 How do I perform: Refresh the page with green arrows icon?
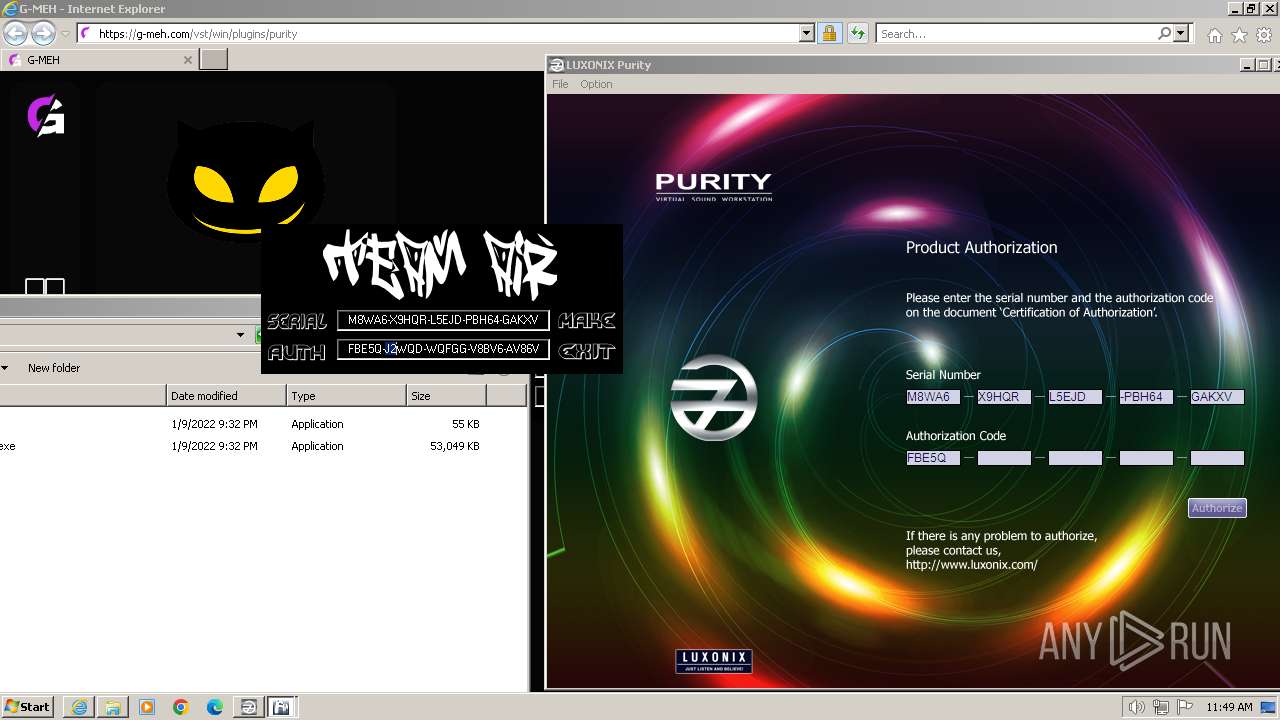pyautogui.click(x=857, y=33)
